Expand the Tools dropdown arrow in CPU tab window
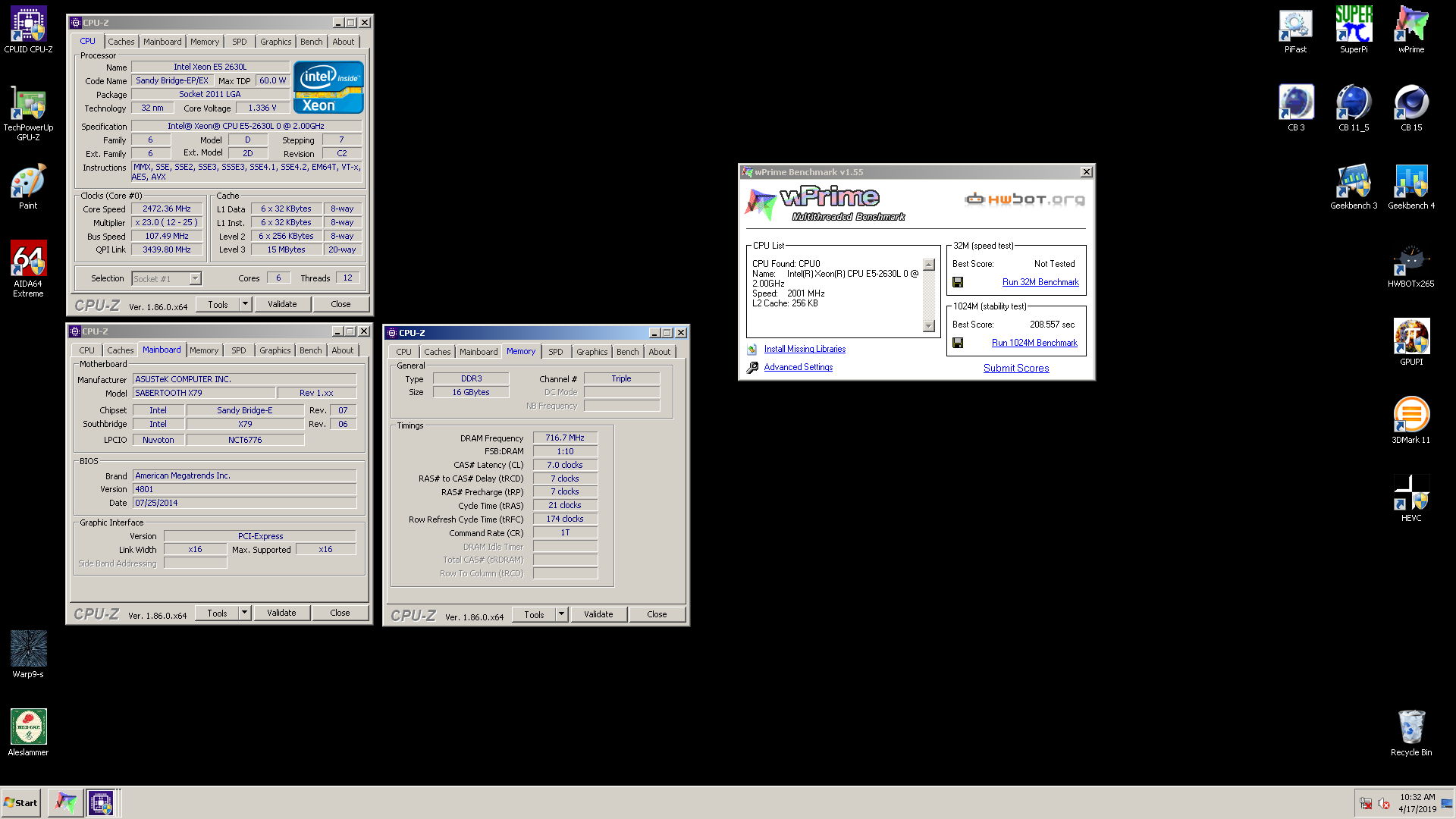 pos(245,304)
